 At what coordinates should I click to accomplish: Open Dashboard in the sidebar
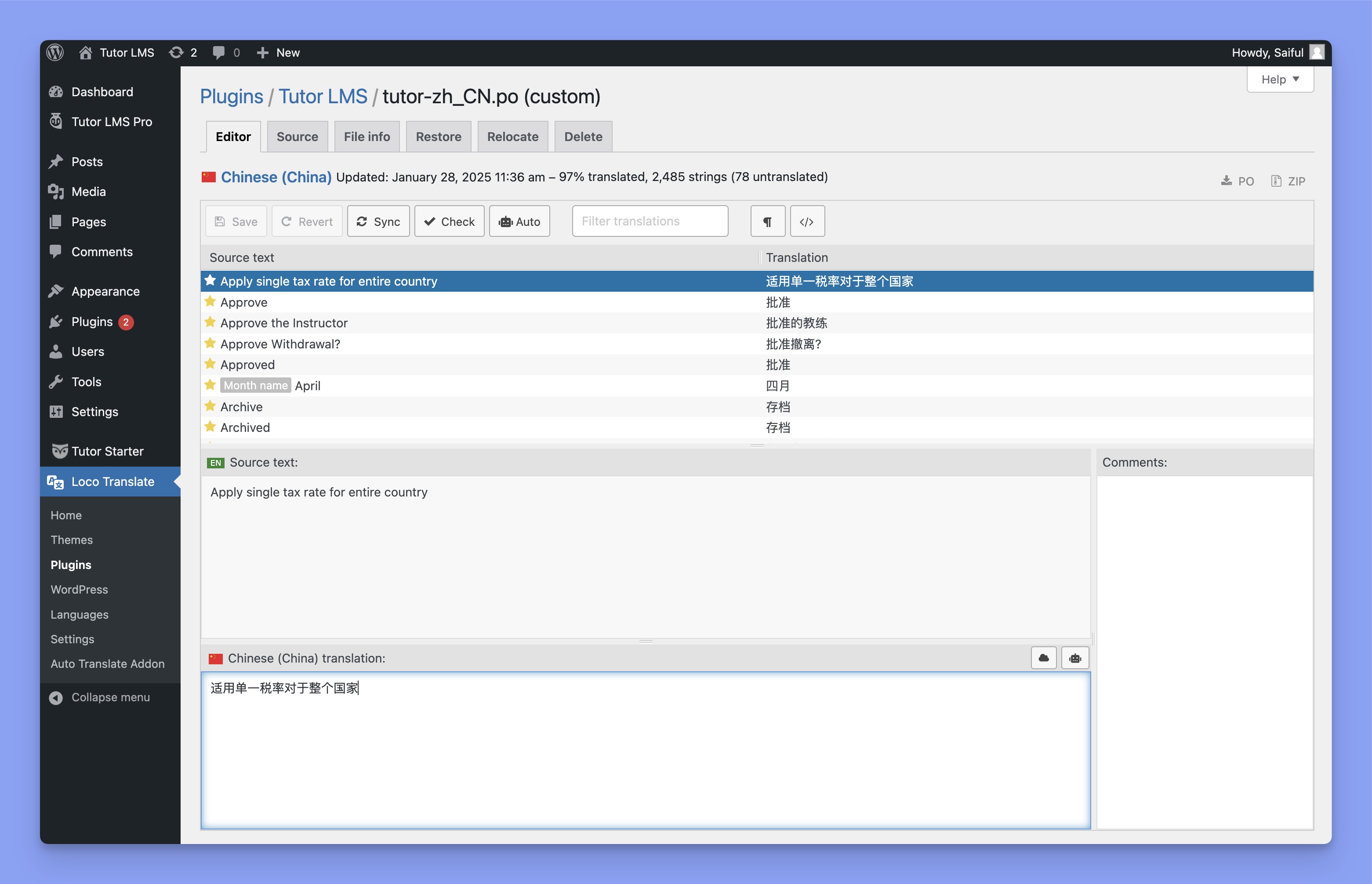110,92
